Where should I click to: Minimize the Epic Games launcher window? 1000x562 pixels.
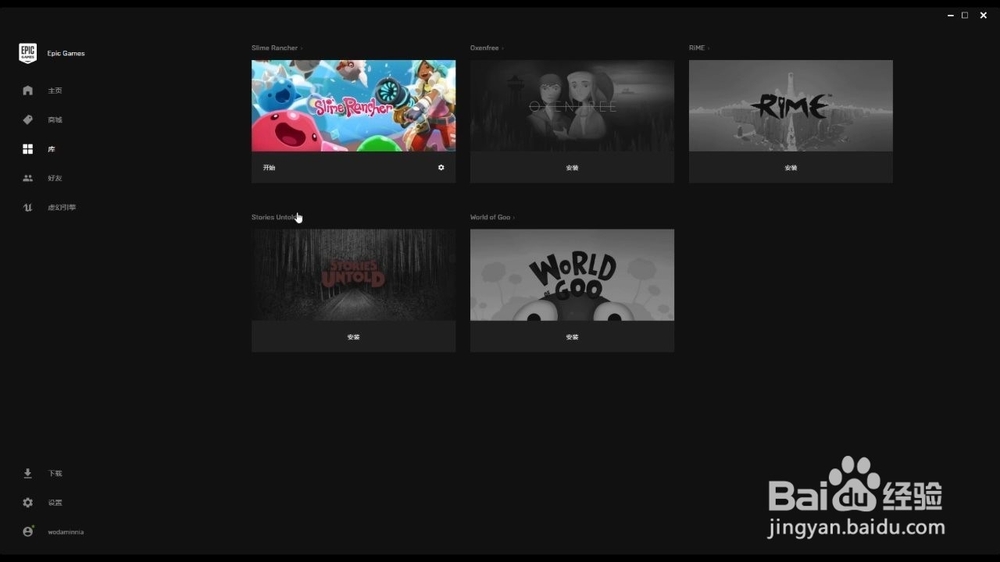950,15
